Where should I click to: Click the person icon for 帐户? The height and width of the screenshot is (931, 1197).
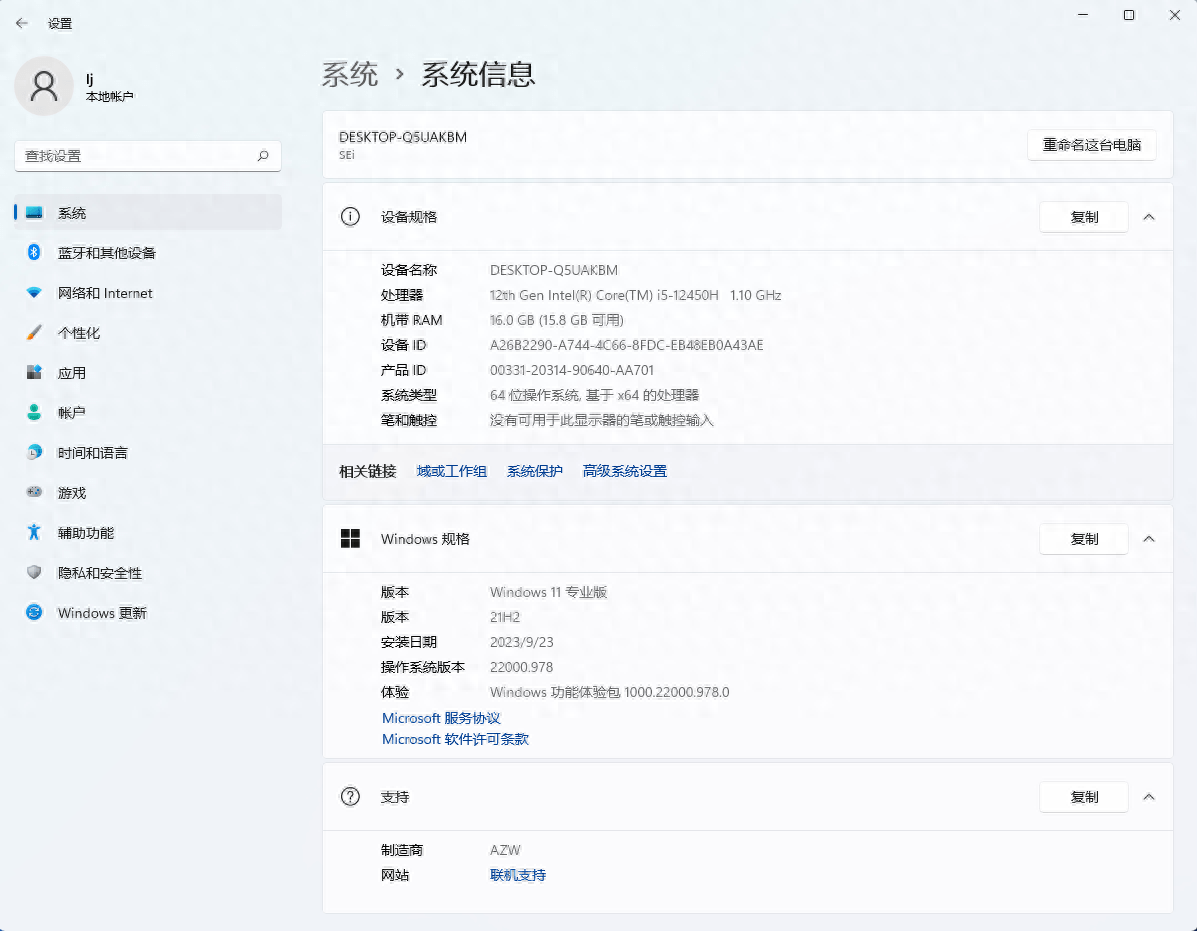[34, 412]
